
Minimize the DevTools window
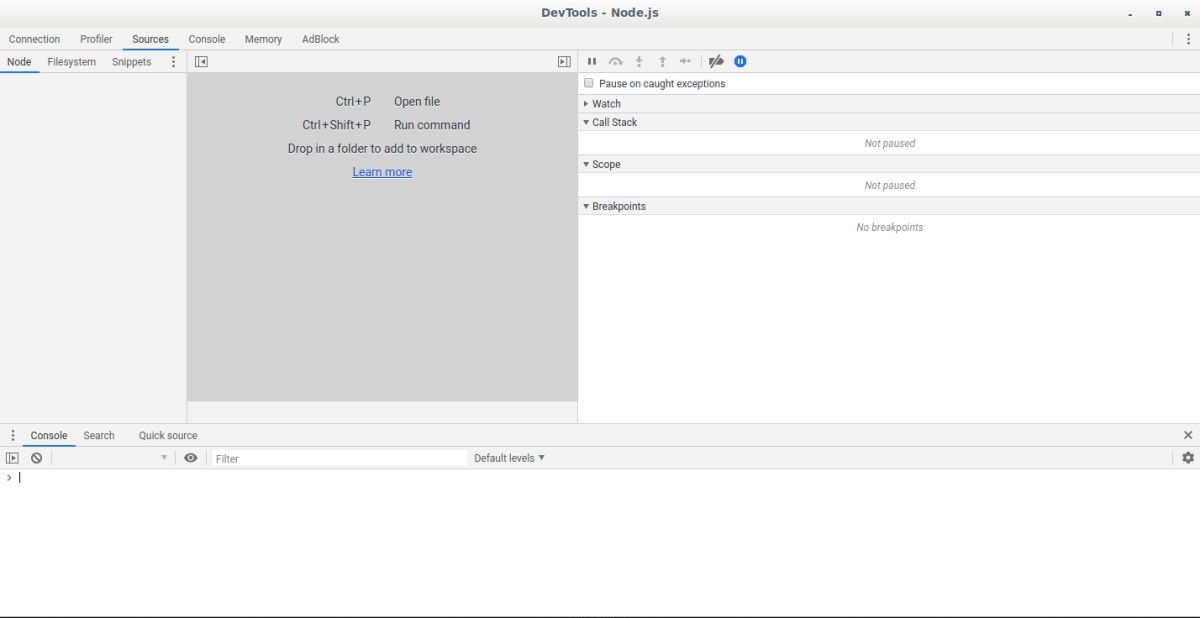(1131, 13)
